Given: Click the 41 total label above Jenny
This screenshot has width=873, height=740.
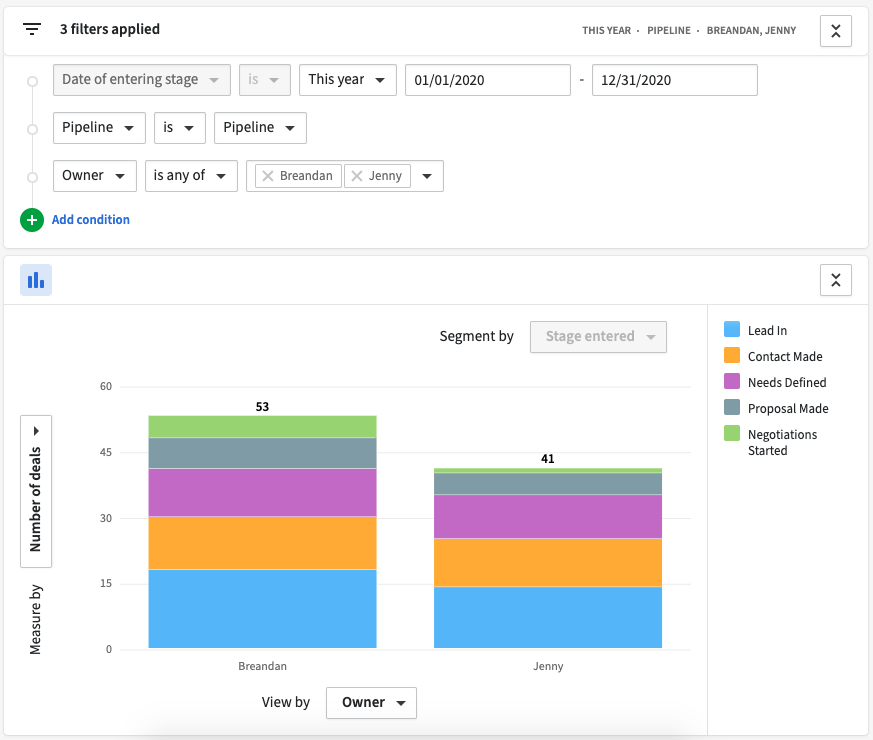Looking at the screenshot, I should coord(548,459).
